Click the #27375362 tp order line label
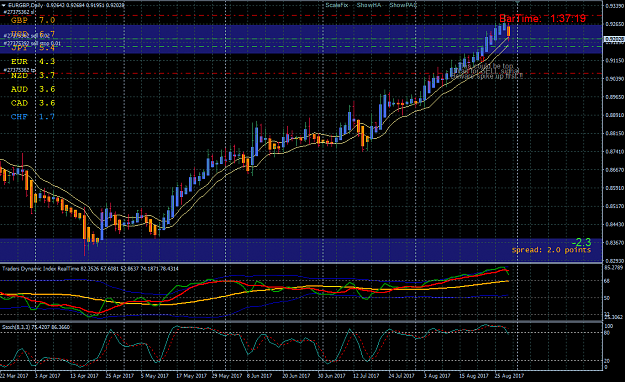This screenshot has height=382, width=625. click(20, 70)
